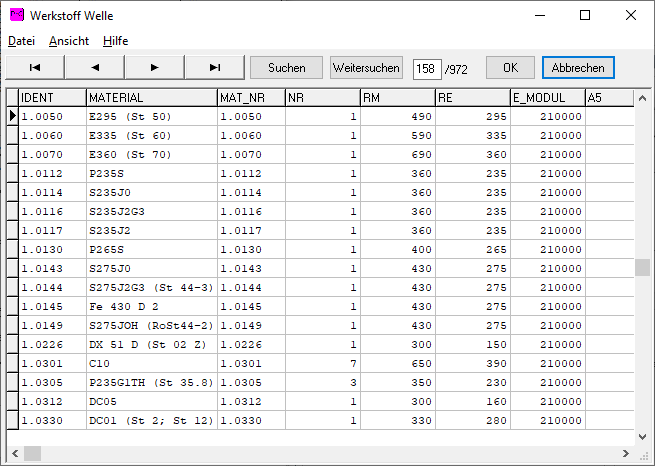Click the row selector beside 1.0050
The width and height of the screenshot is (655, 466).
pos(13,116)
